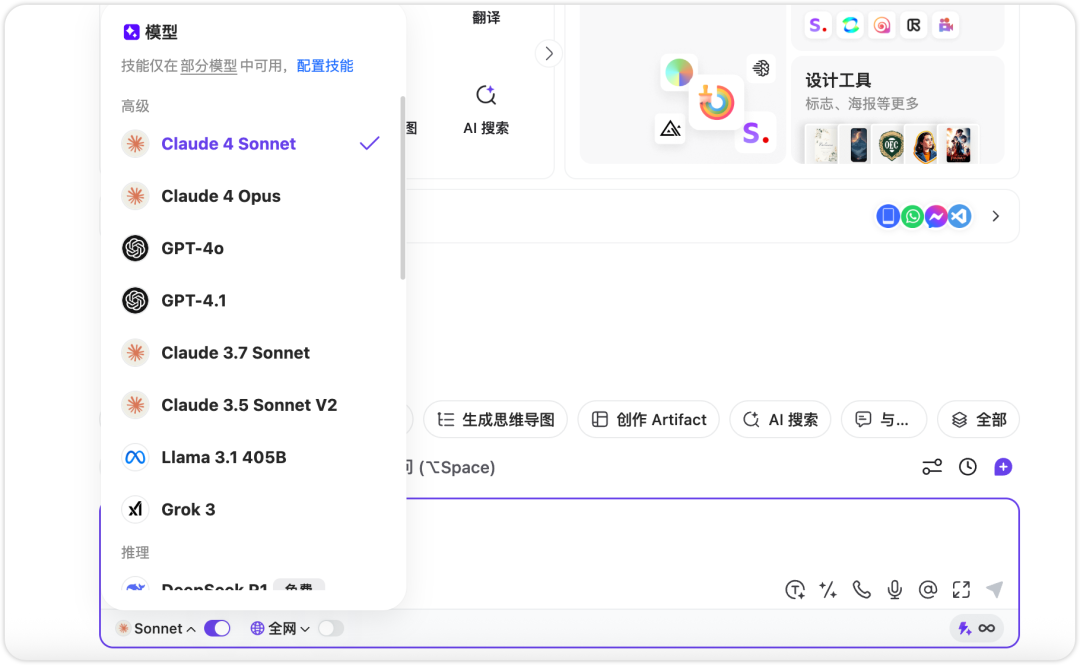Select Claude 3.7 Sonnet model
The height and width of the screenshot is (665, 1080).
click(x=251, y=353)
